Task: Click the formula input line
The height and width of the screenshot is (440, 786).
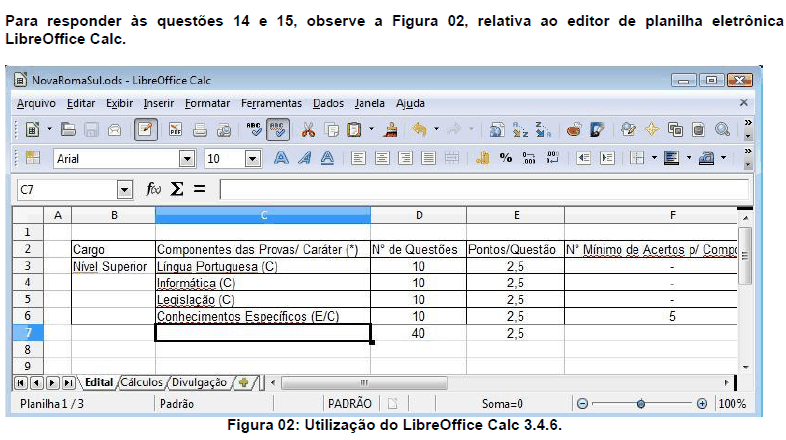Action: coord(480,189)
